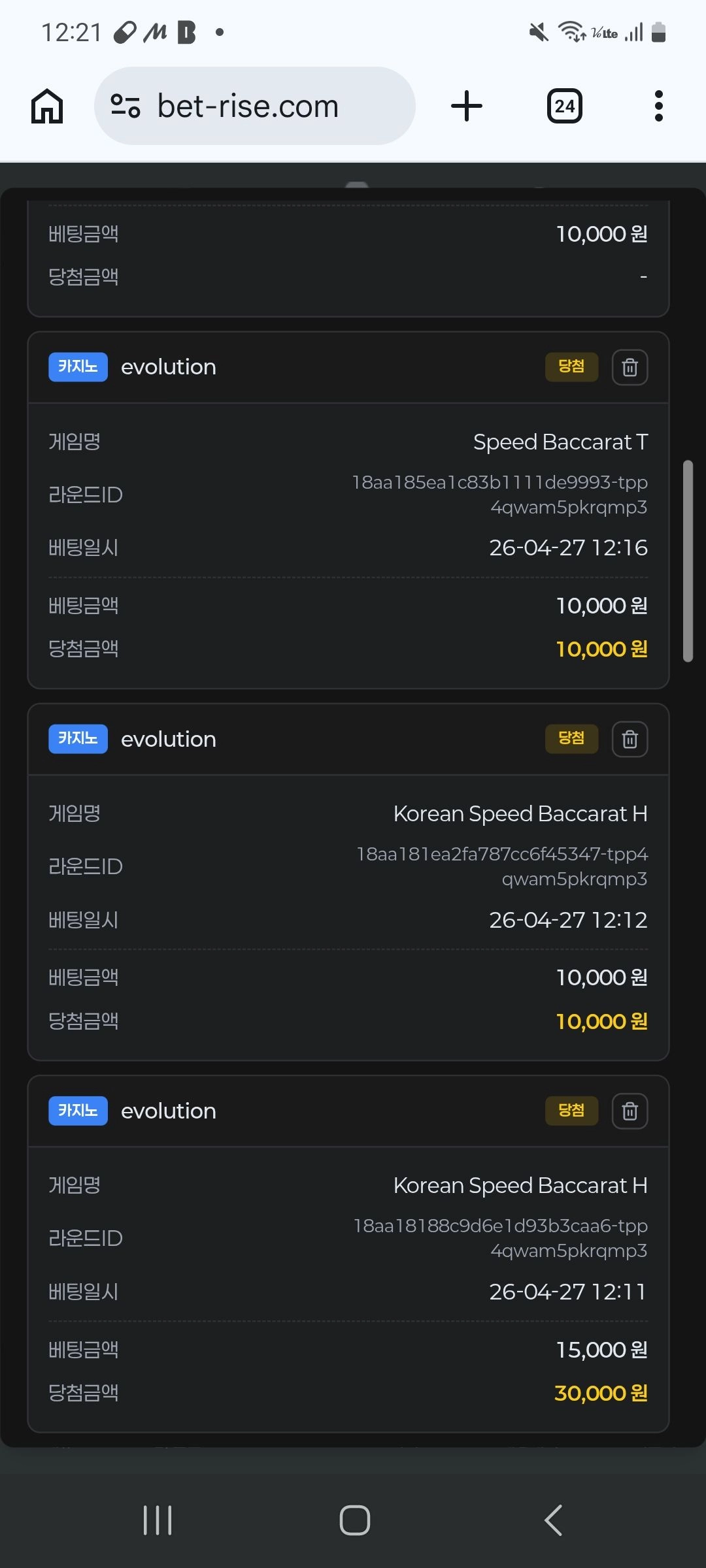Delete the Speed Baccarat T bet record

pyautogui.click(x=630, y=367)
